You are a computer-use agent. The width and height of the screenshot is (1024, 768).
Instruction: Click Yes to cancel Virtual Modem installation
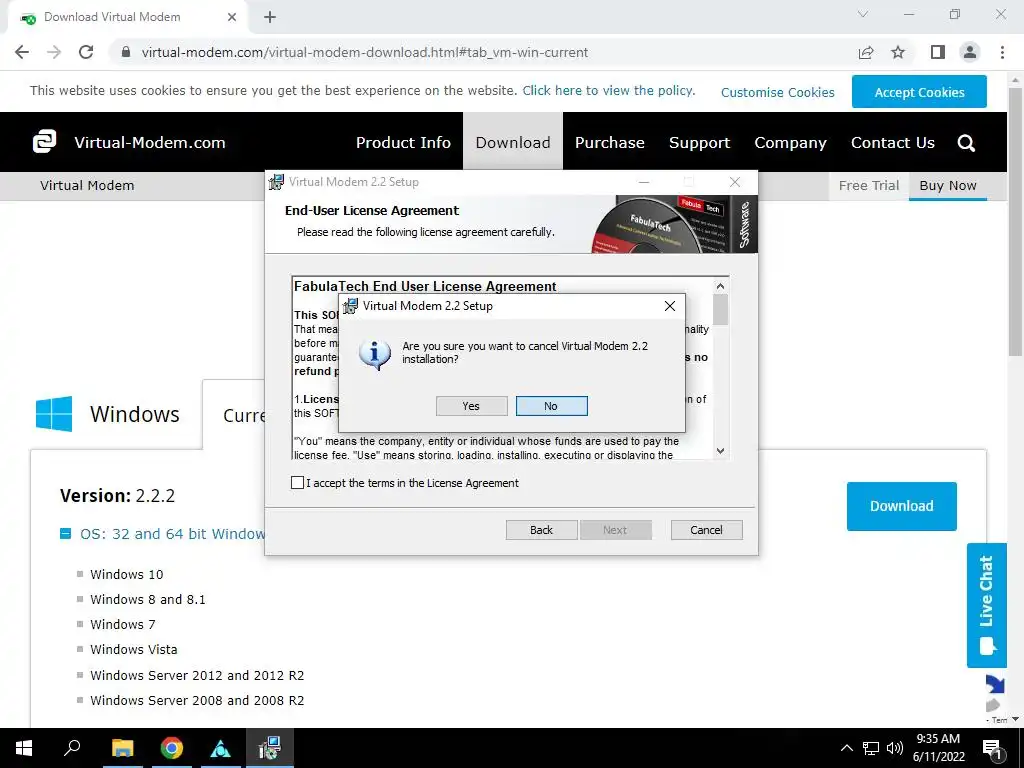click(x=472, y=406)
